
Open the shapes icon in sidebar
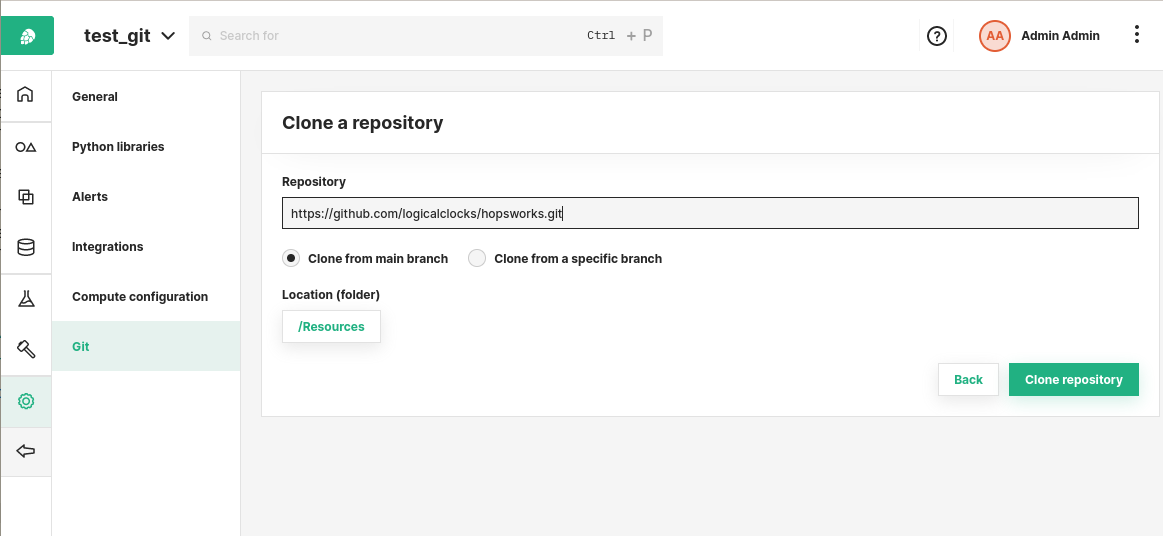pyautogui.click(x=26, y=147)
